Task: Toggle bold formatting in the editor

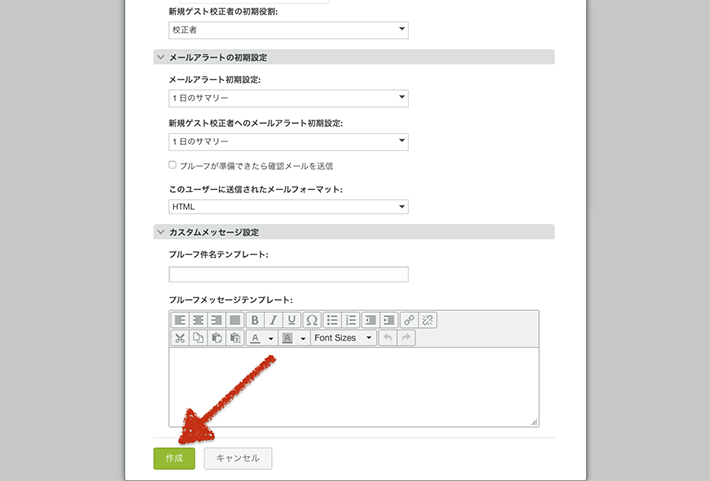Action: [255, 320]
